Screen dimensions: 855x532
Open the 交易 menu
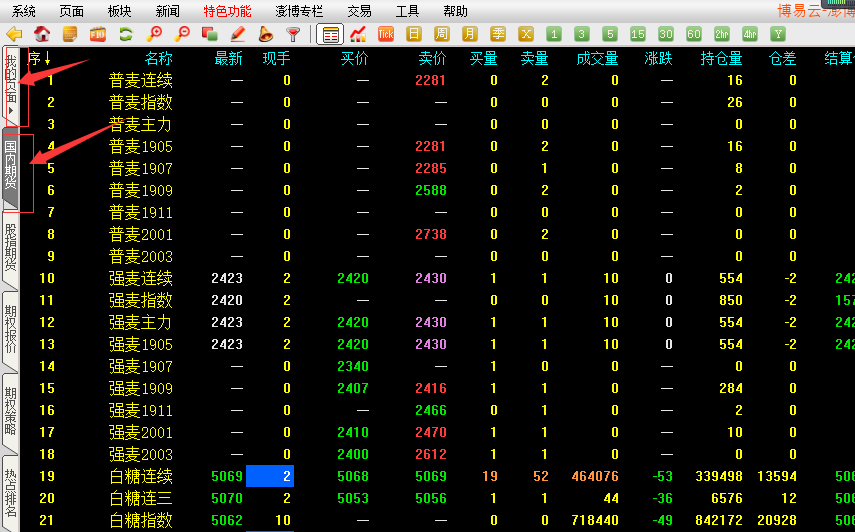point(359,11)
